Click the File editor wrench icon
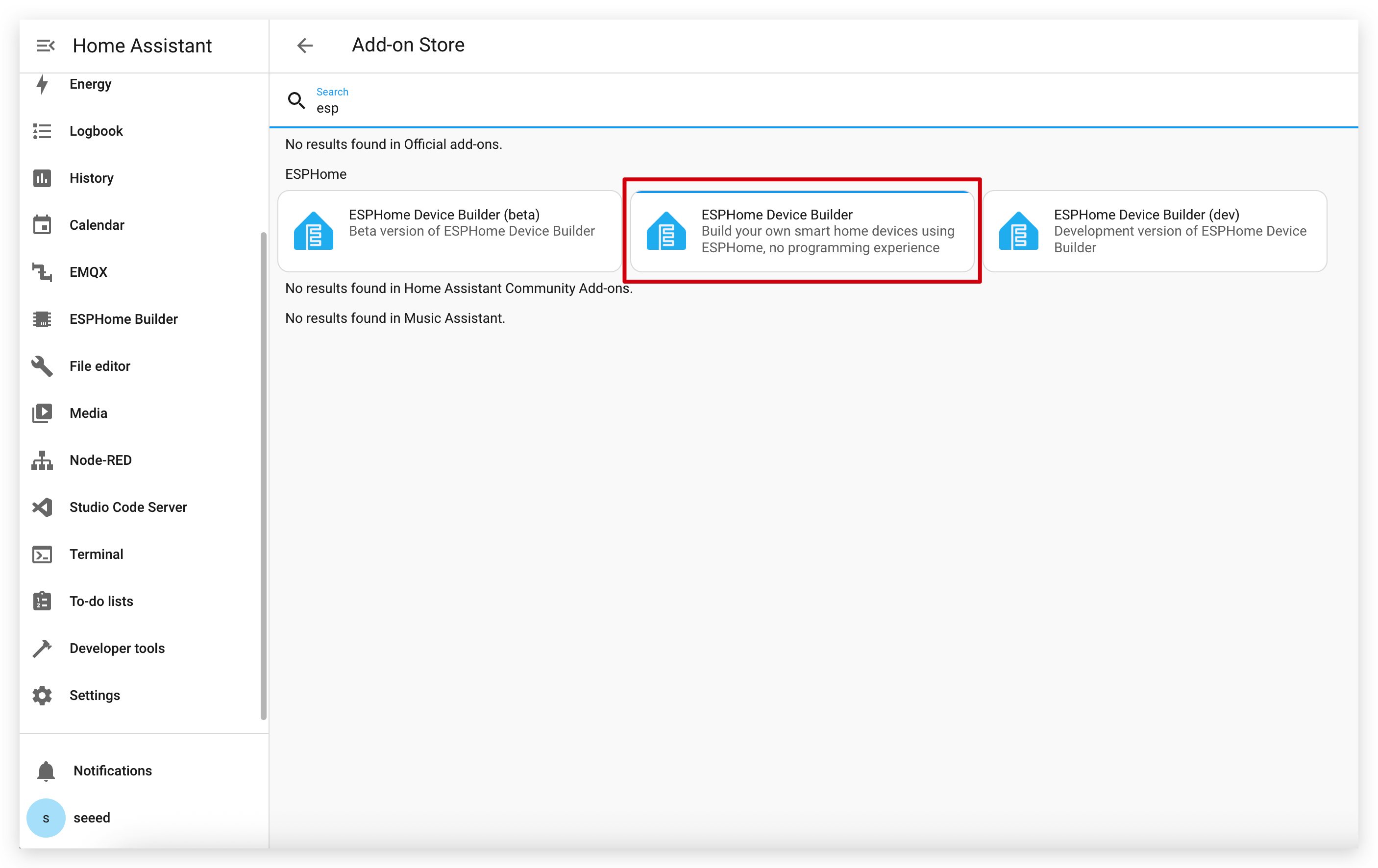1378x868 pixels. coord(42,366)
